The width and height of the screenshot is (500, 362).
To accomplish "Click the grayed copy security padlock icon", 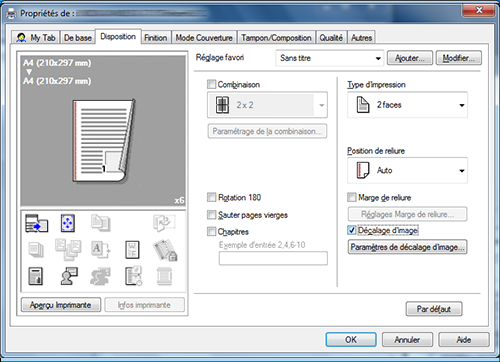I will coord(165,250).
